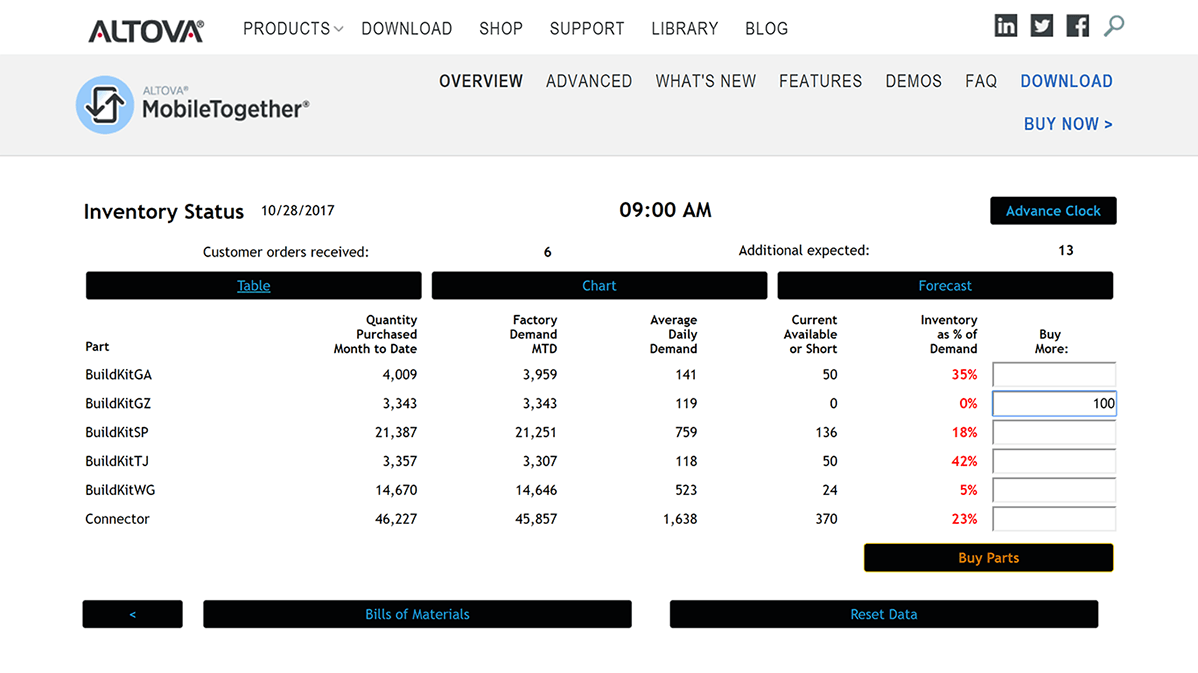The width and height of the screenshot is (1198, 673).
Task: Open the Shop menu item
Action: 500,29
